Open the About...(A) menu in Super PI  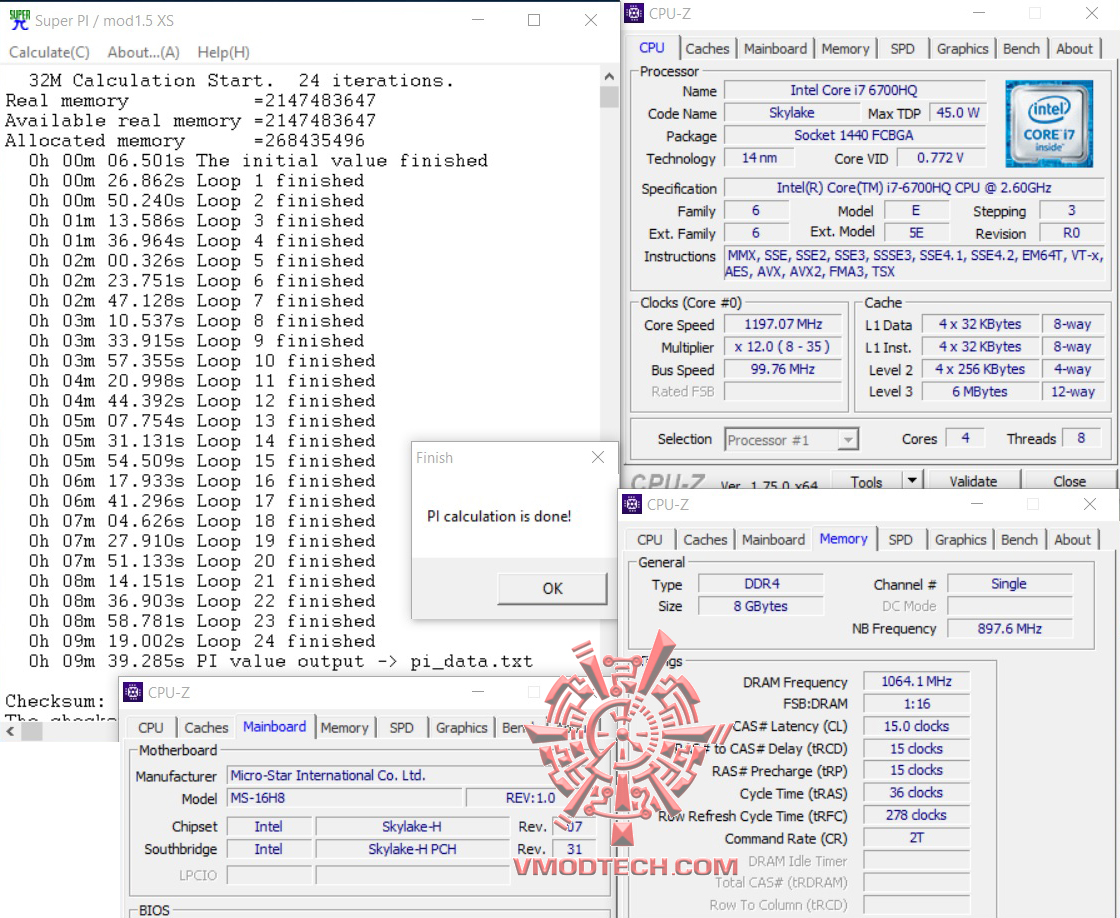tap(144, 52)
